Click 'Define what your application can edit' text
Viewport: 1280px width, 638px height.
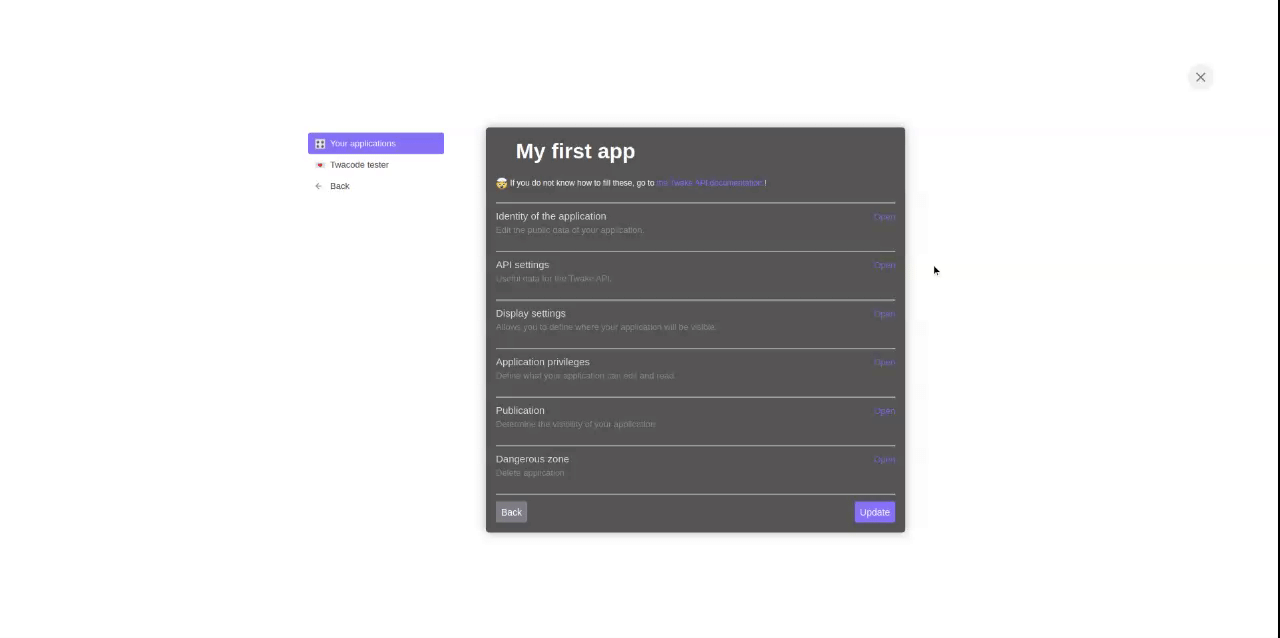[x=586, y=376]
